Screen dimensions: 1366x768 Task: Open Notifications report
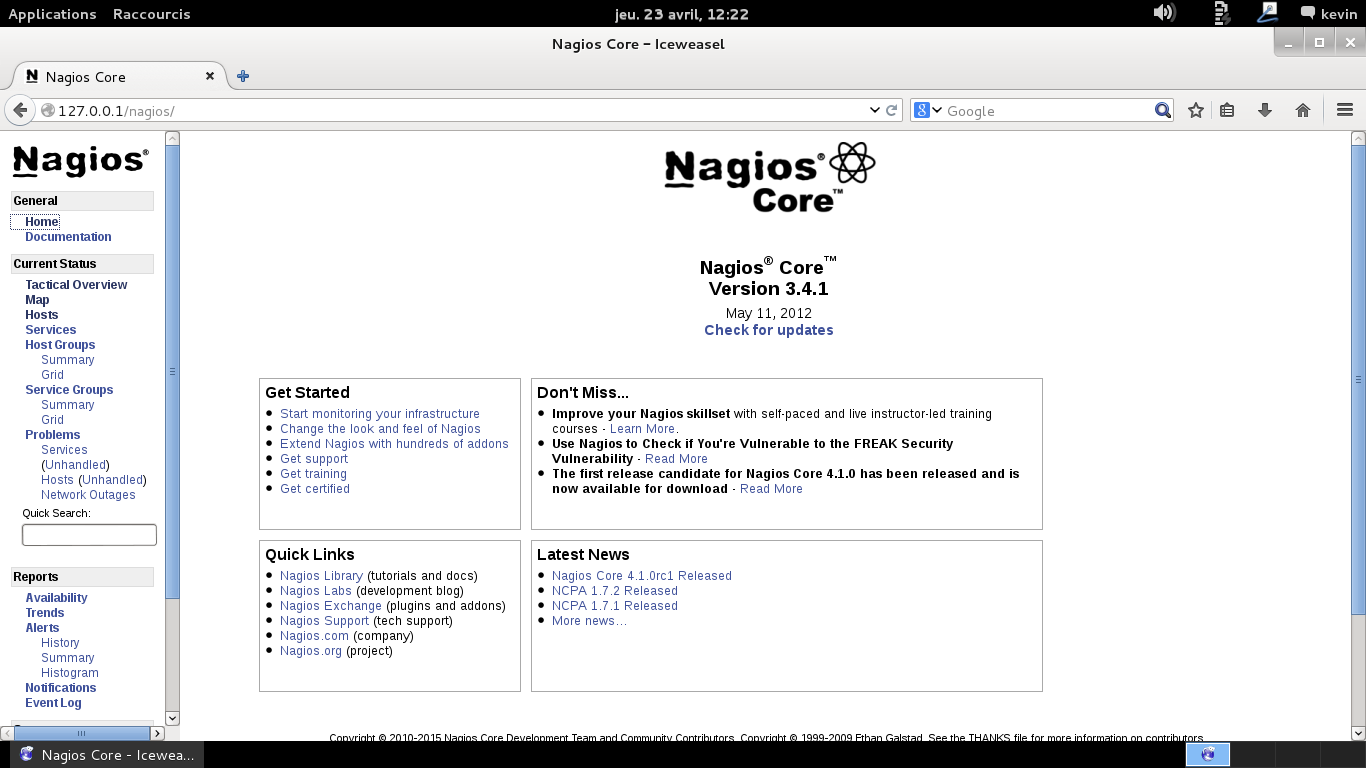click(x=61, y=688)
